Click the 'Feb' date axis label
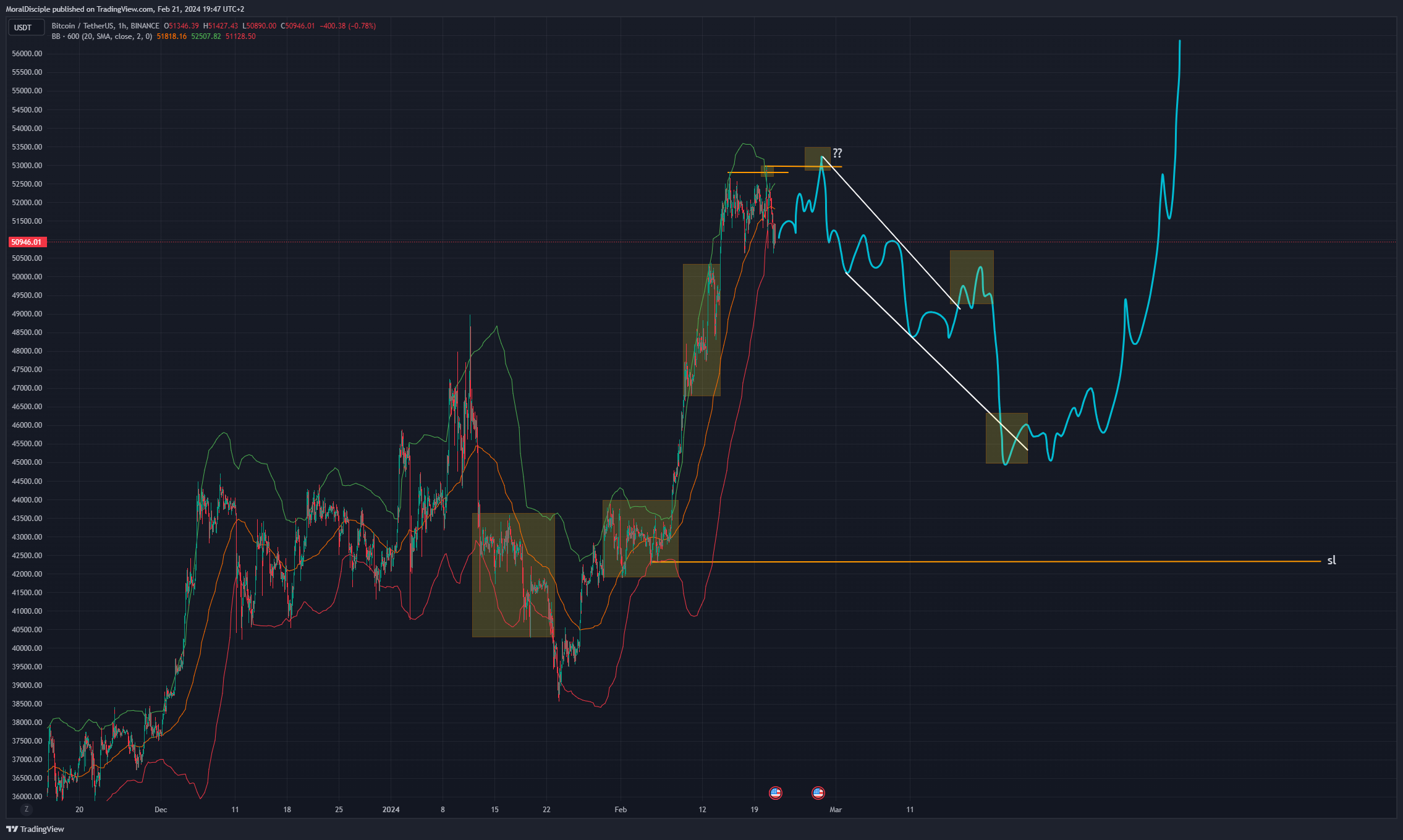1403x840 pixels. coord(621,810)
